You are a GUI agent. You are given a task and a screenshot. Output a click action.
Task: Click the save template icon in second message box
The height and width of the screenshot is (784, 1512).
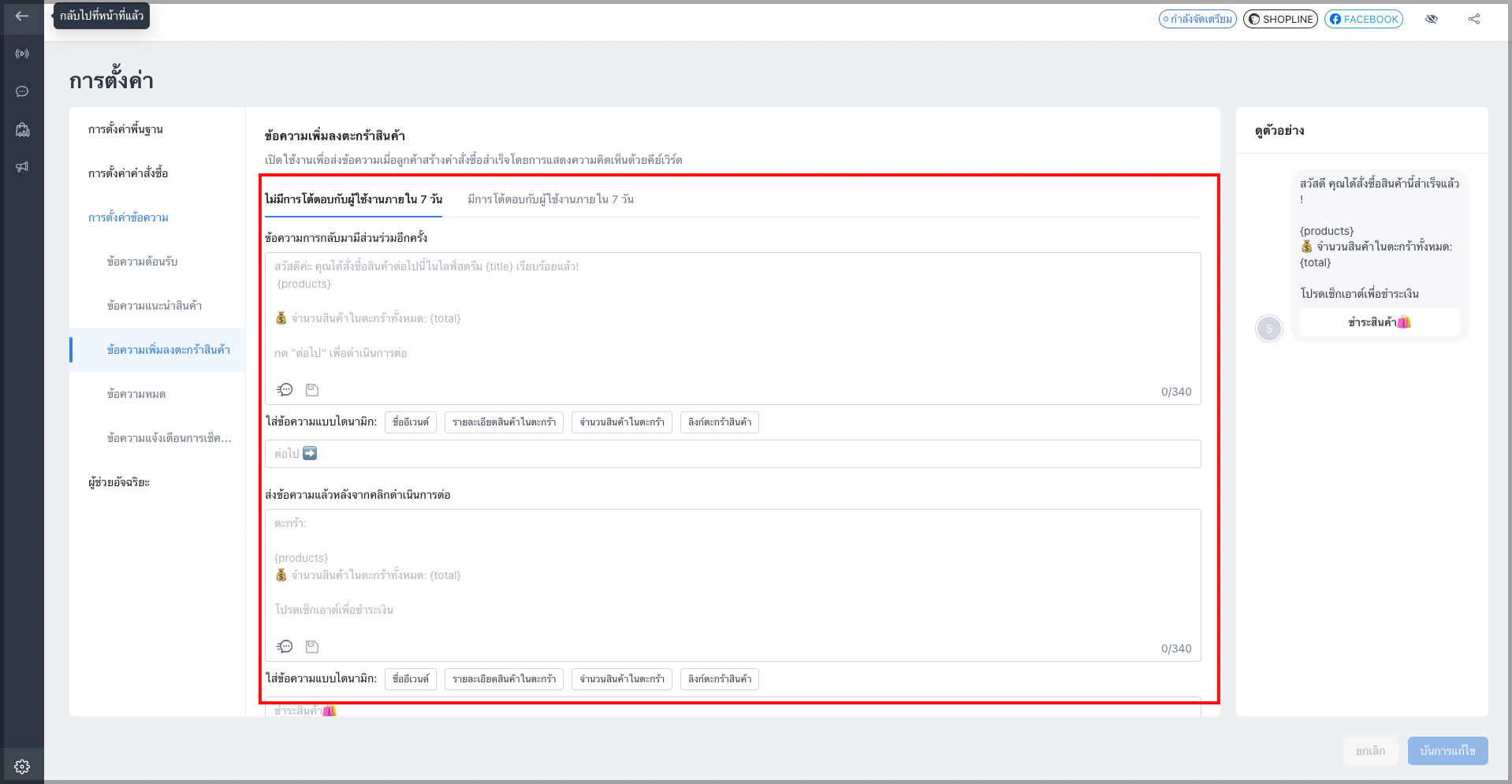pyautogui.click(x=312, y=647)
